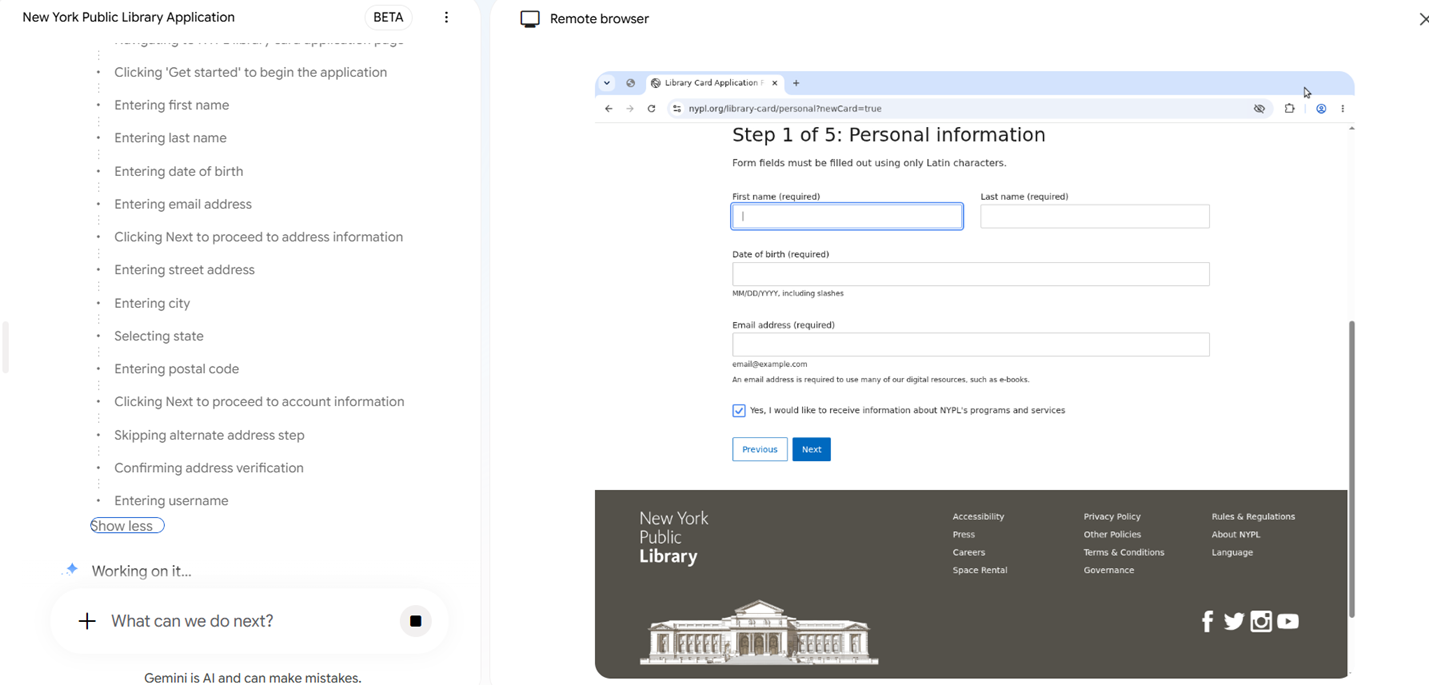Image resolution: width=1429 pixels, height=685 pixels.
Task: Open the Governance footer link
Action: [1109, 570]
